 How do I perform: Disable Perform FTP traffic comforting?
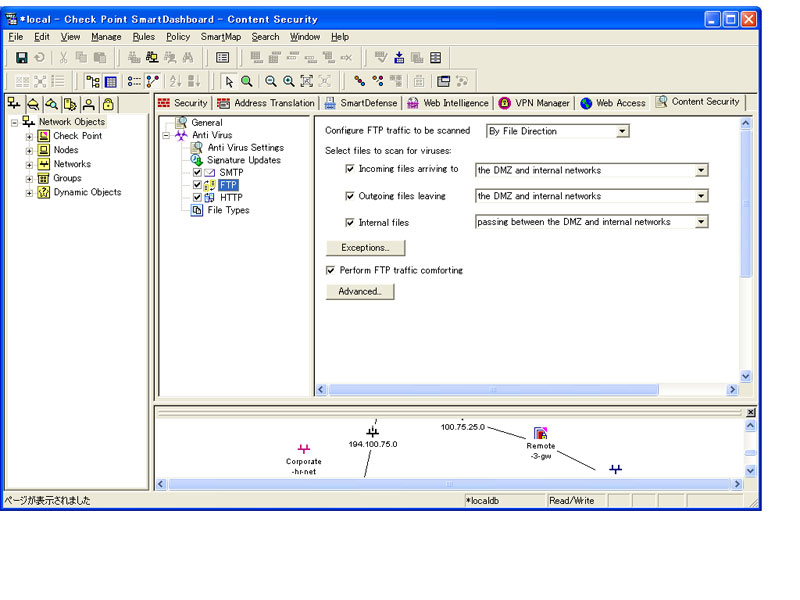coord(331,270)
